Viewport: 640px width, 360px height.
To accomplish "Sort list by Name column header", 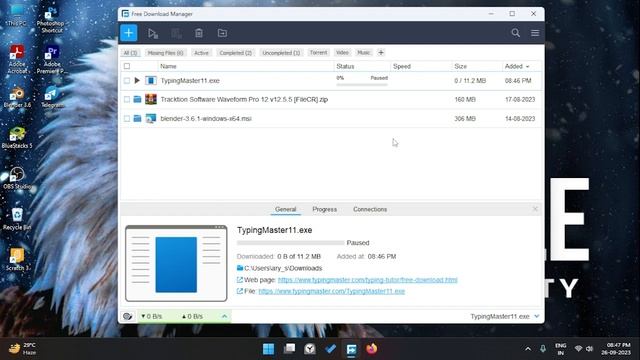I will tap(168, 66).
